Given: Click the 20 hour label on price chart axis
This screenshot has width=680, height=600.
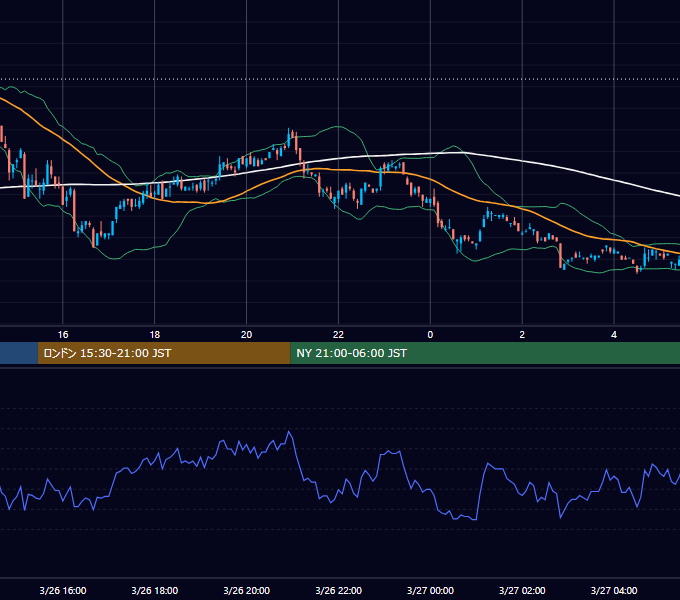Looking at the screenshot, I should [246, 335].
